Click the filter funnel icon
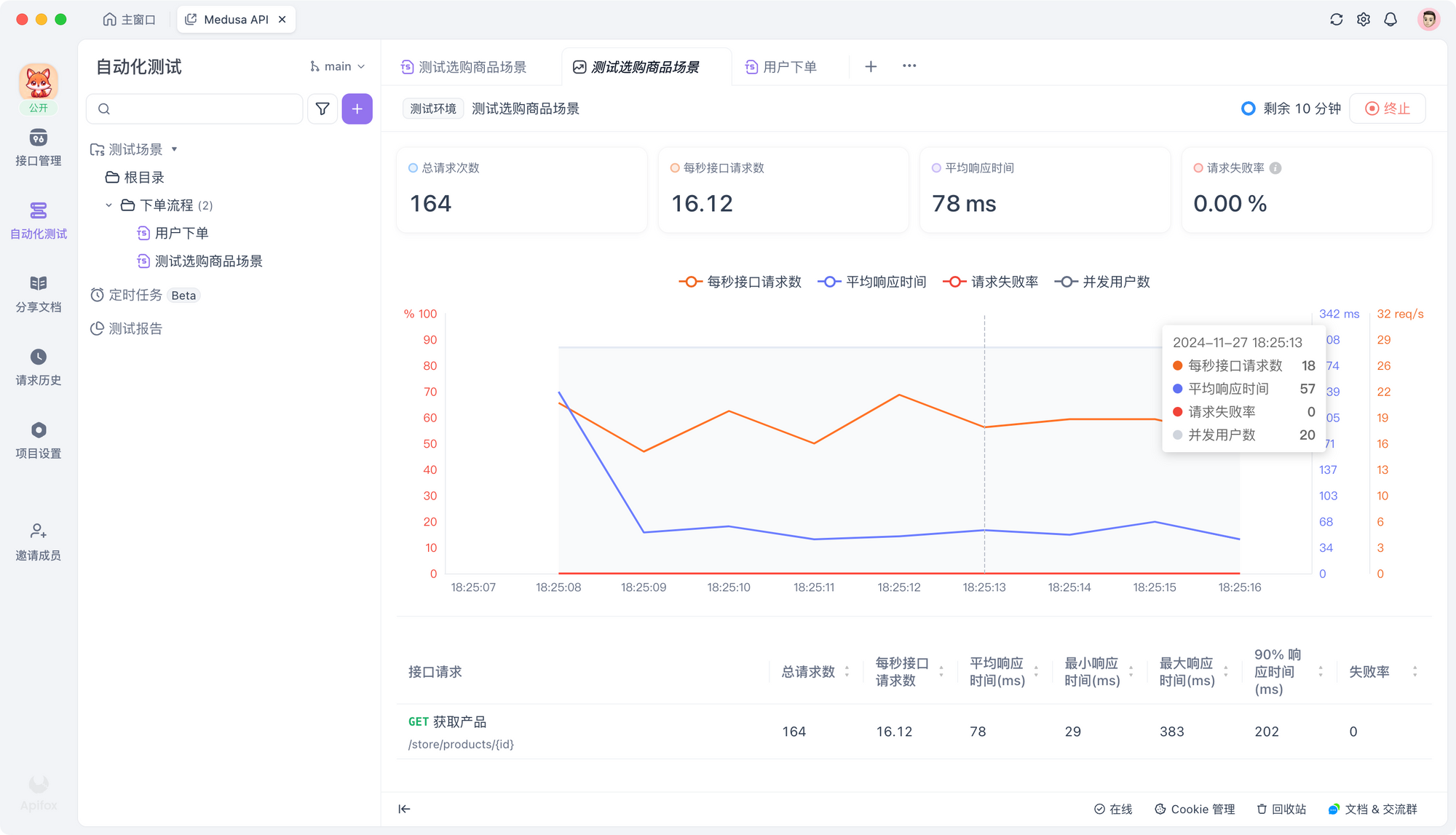1456x835 pixels. (323, 109)
